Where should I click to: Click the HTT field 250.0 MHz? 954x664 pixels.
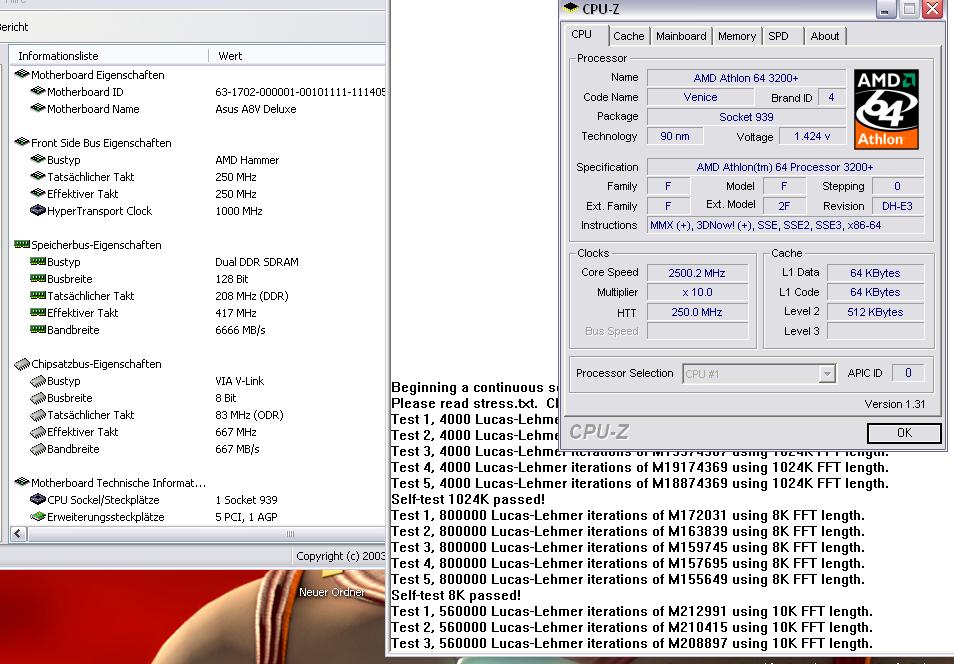(697, 312)
